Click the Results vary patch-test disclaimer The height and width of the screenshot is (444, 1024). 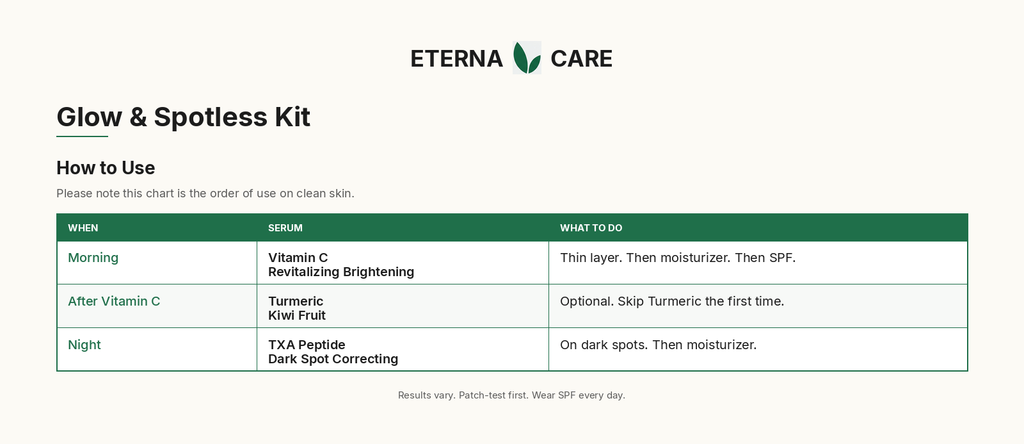pos(511,395)
